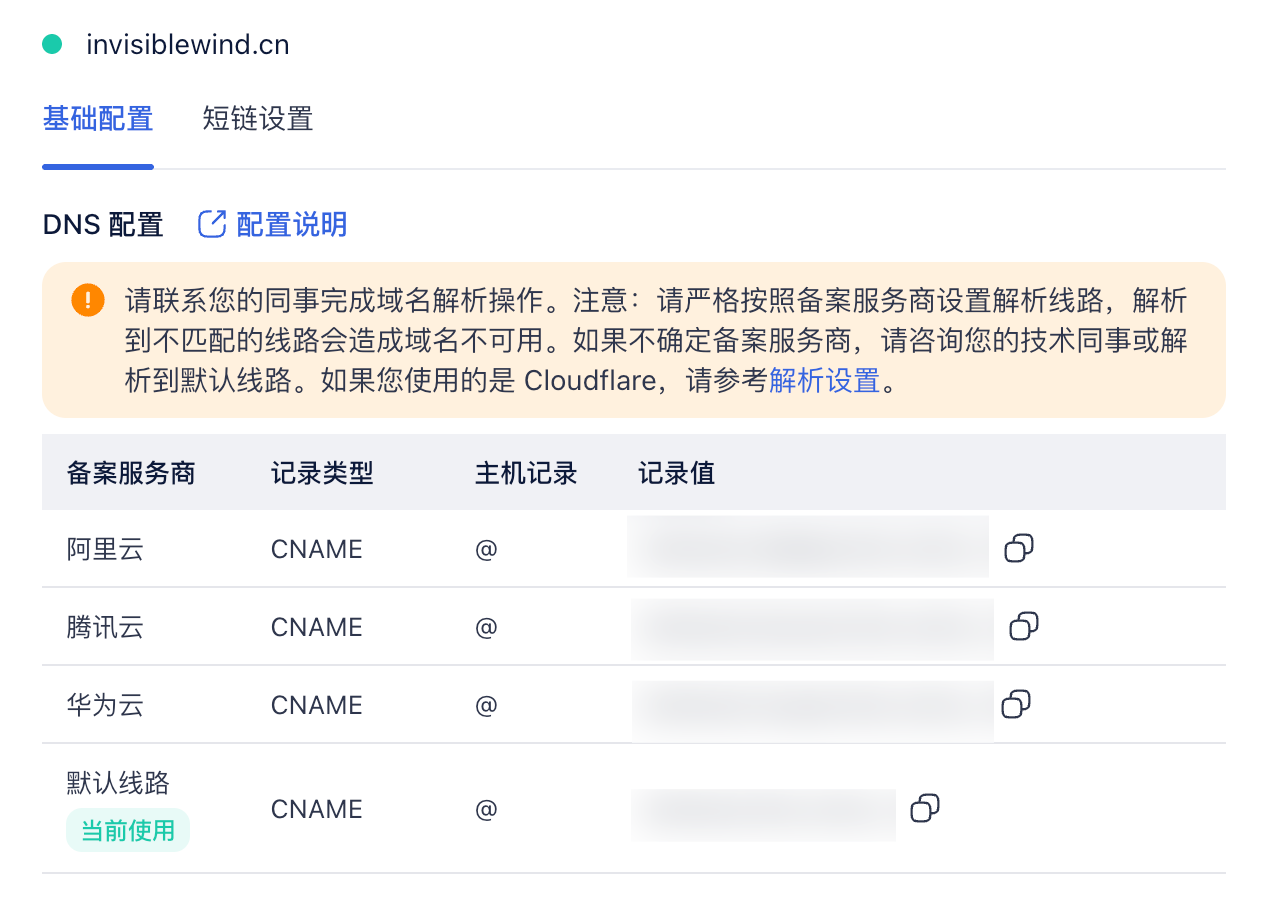Viewport: 1268px width, 904px height.
Task: Copy the 腾讯云 CNAME record value
Action: 1023,626
